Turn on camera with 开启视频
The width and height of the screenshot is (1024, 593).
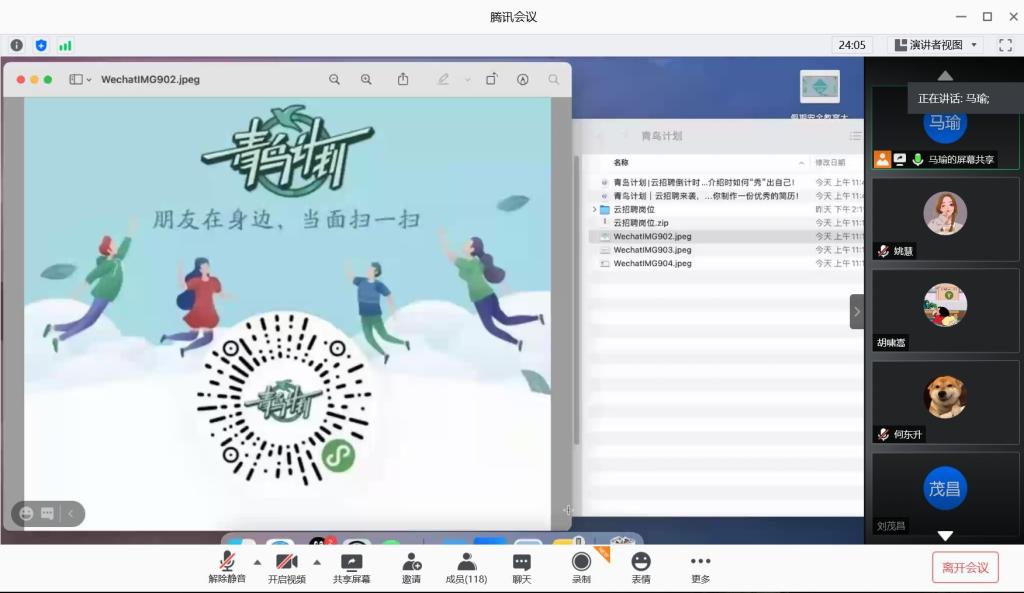click(286, 567)
